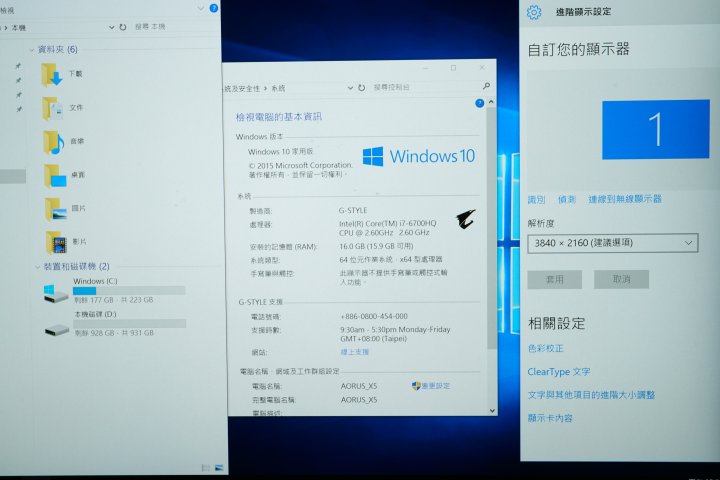Click the 本機 breadcrumb in File Explorer
The width and height of the screenshot is (720, 480).
pyautogui.click(x=18, y=28)
